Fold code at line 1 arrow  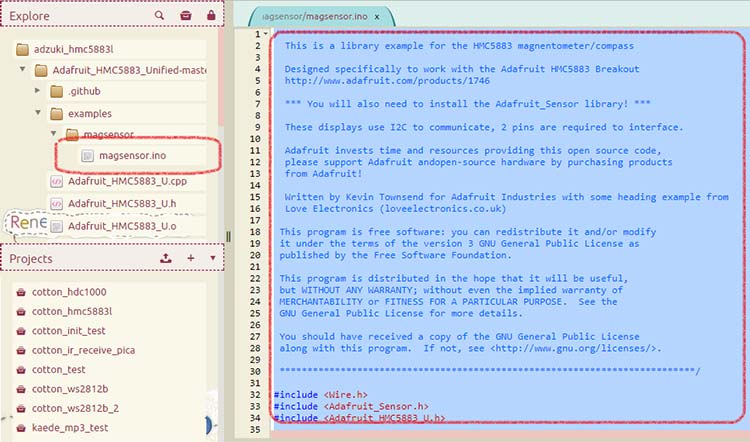tap(265, 33)
